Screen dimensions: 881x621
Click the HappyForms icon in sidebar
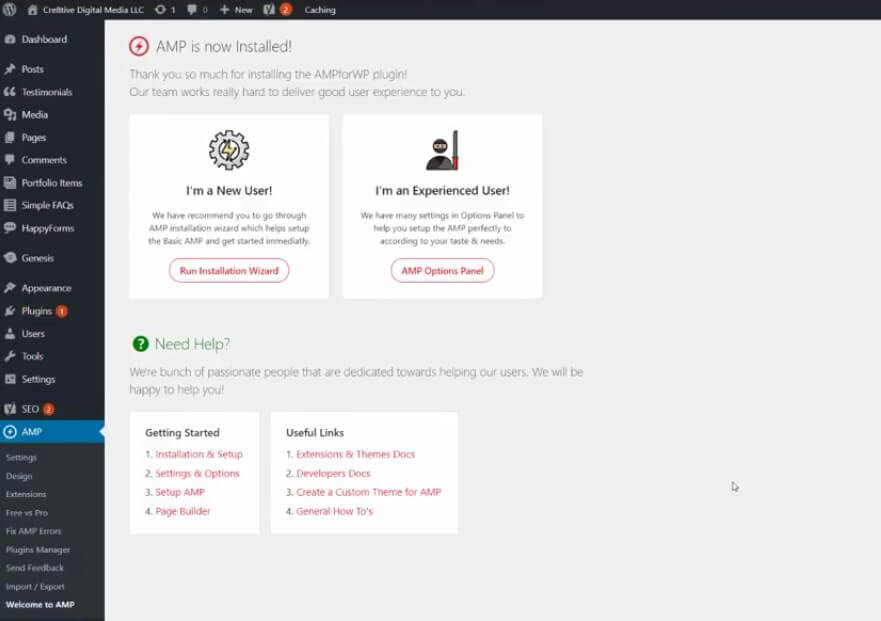click(10, 228)
